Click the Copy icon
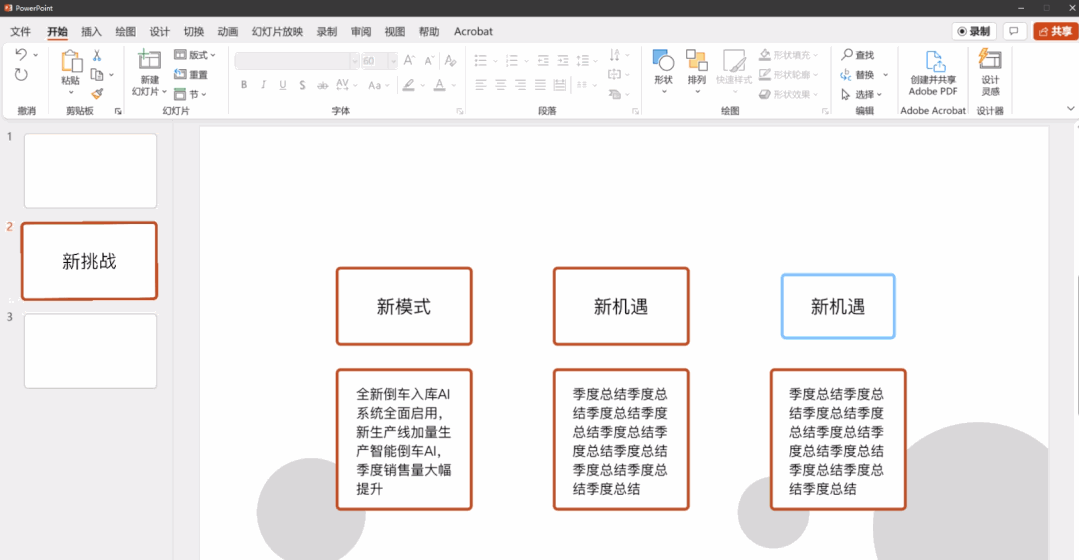 pyautogui.click(x=97, y=74)
